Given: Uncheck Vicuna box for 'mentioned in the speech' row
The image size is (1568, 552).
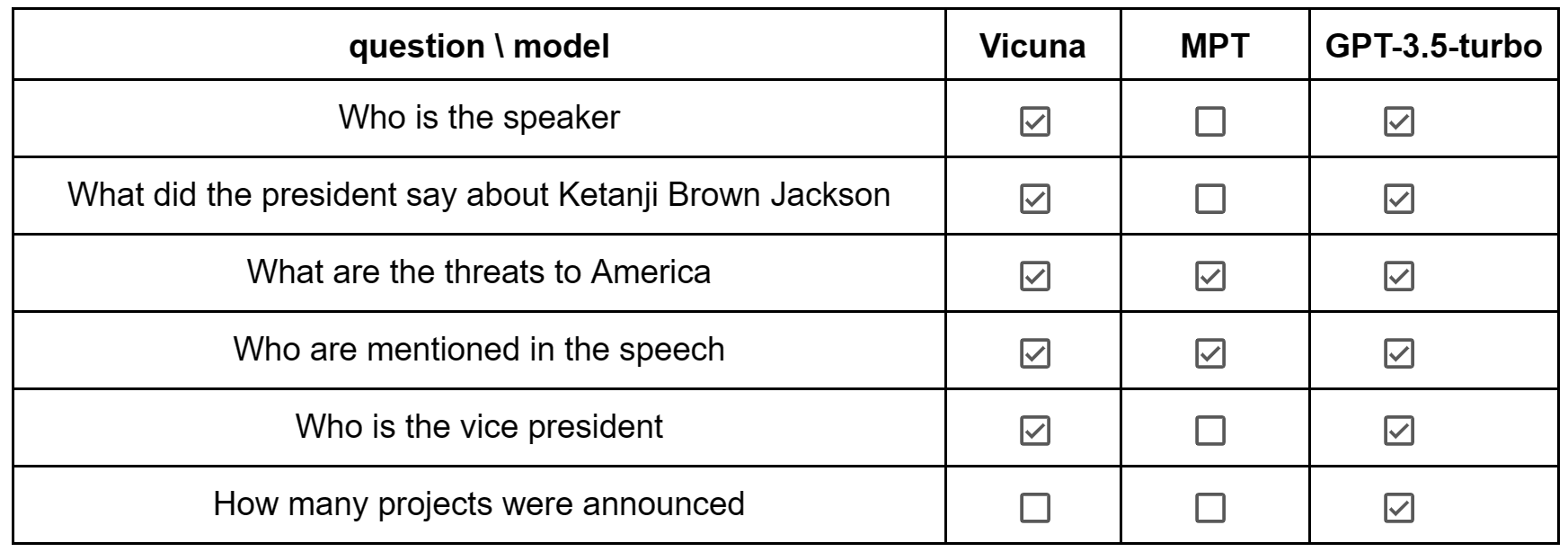Looking at the screenshot, I should point(1034,353).
